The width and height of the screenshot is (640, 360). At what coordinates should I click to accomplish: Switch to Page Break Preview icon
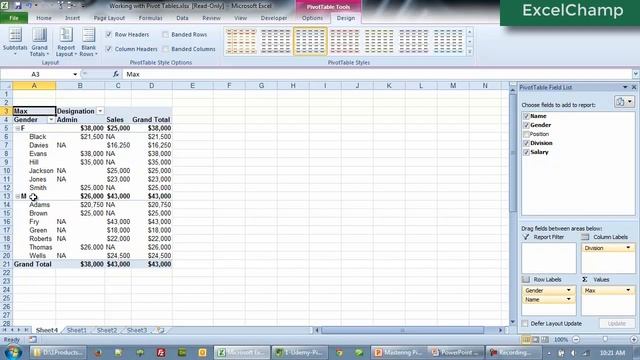pyautogui.click(x=545, y=340)
